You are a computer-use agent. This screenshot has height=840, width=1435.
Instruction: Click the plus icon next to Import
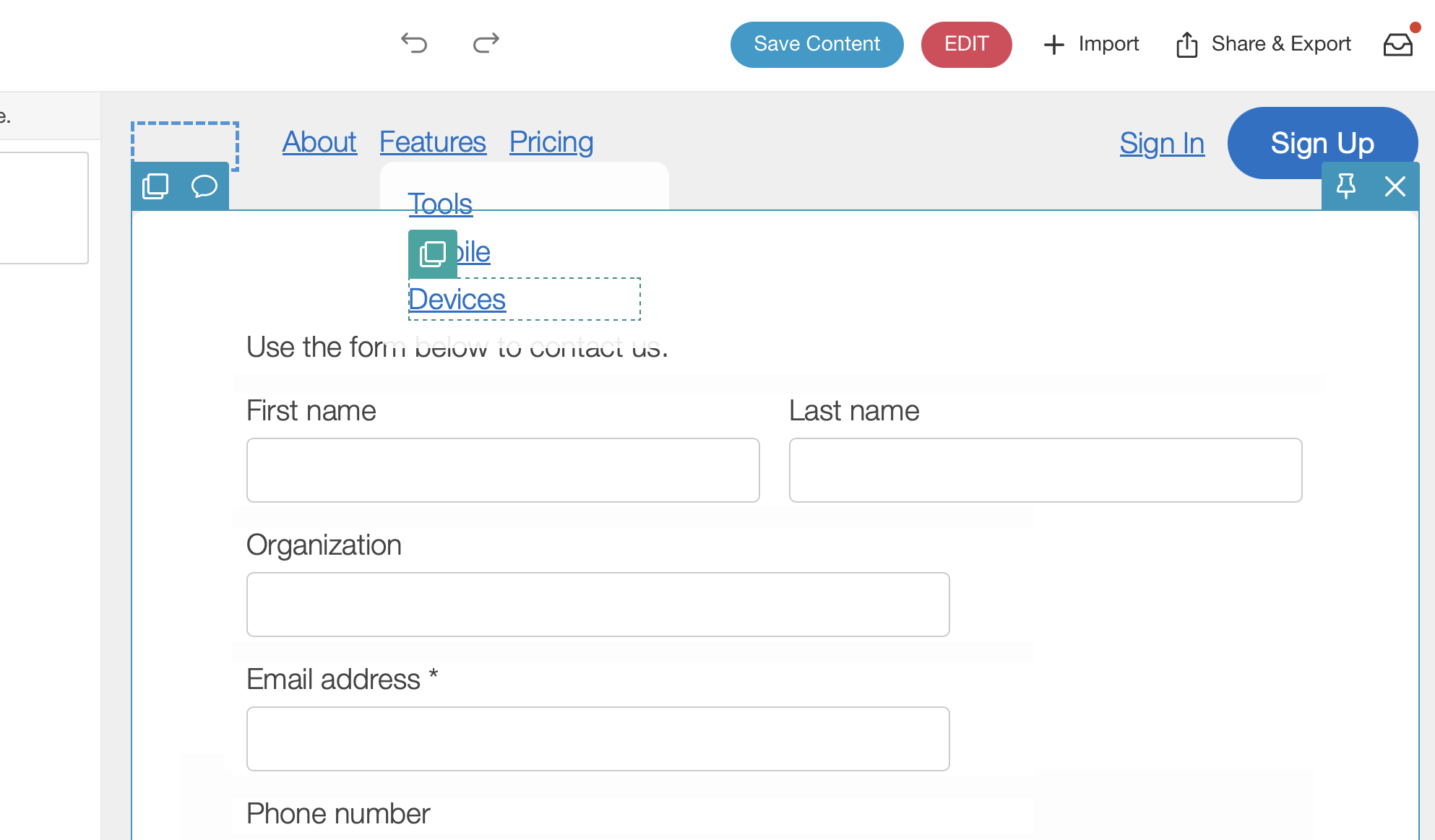tap(1053, 44)
